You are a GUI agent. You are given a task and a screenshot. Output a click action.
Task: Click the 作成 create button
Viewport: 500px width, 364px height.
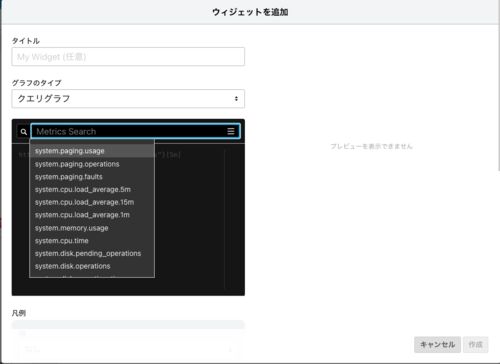click(476, 344)
